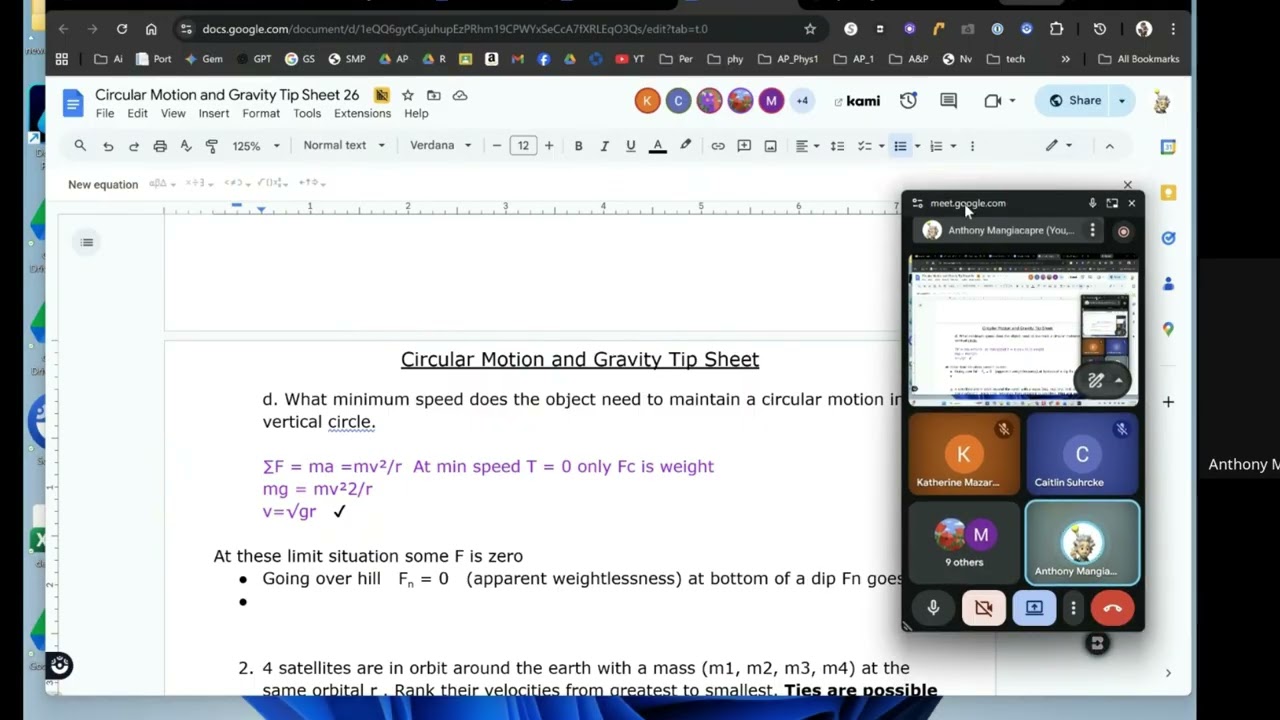View cloud save status icon
This screenshot has height=720, width=1280.
tap(460, 95)
